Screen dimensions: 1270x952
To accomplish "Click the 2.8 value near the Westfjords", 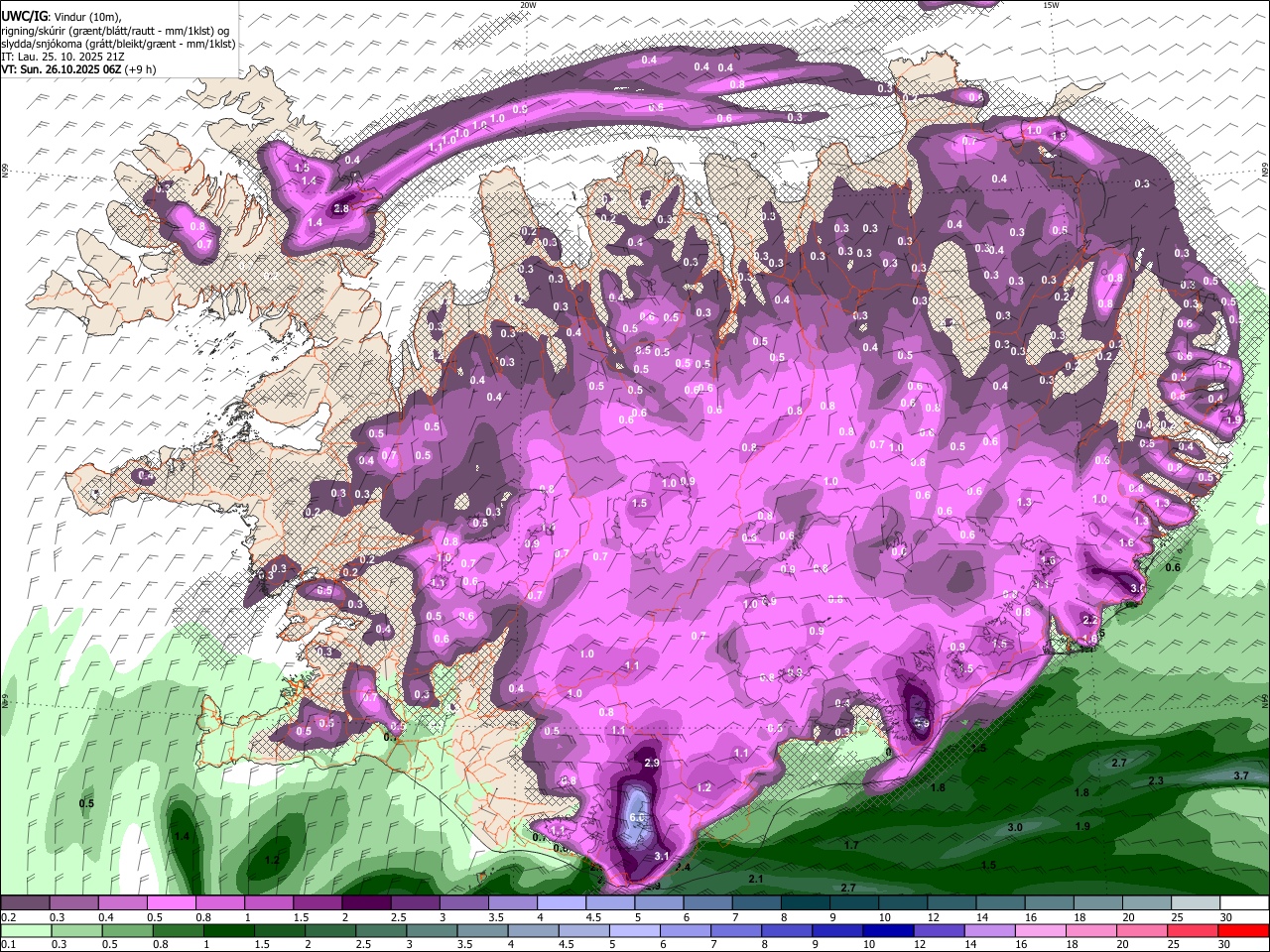I will pyautogui.click(x=341, y=209).
